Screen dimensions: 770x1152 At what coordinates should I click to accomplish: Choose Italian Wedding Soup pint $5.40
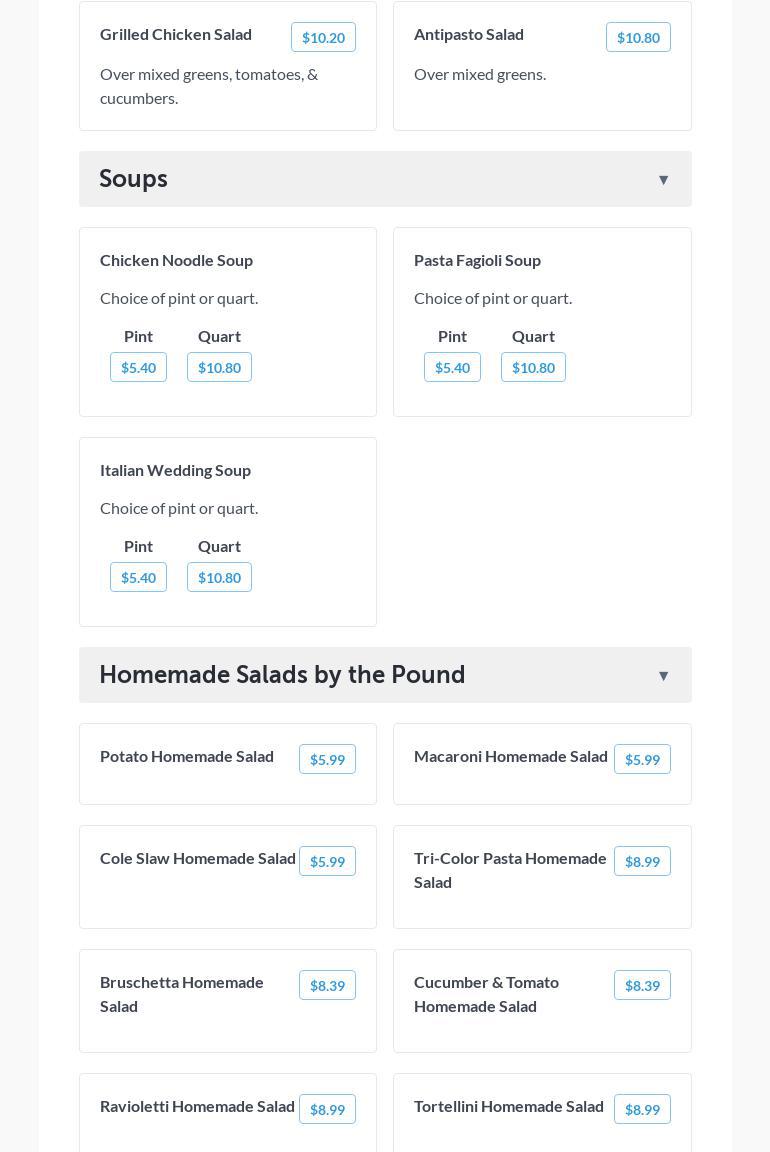point(138,578)
